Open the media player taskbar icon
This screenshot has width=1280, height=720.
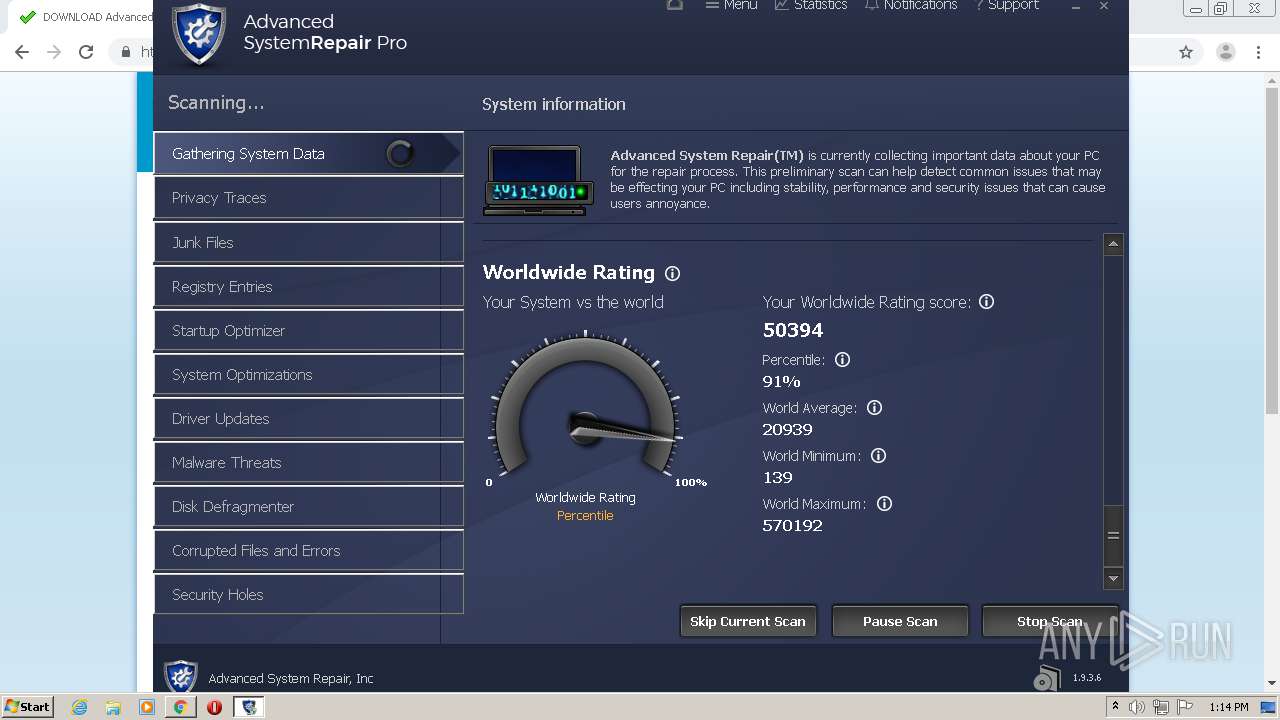pos(147,707)
